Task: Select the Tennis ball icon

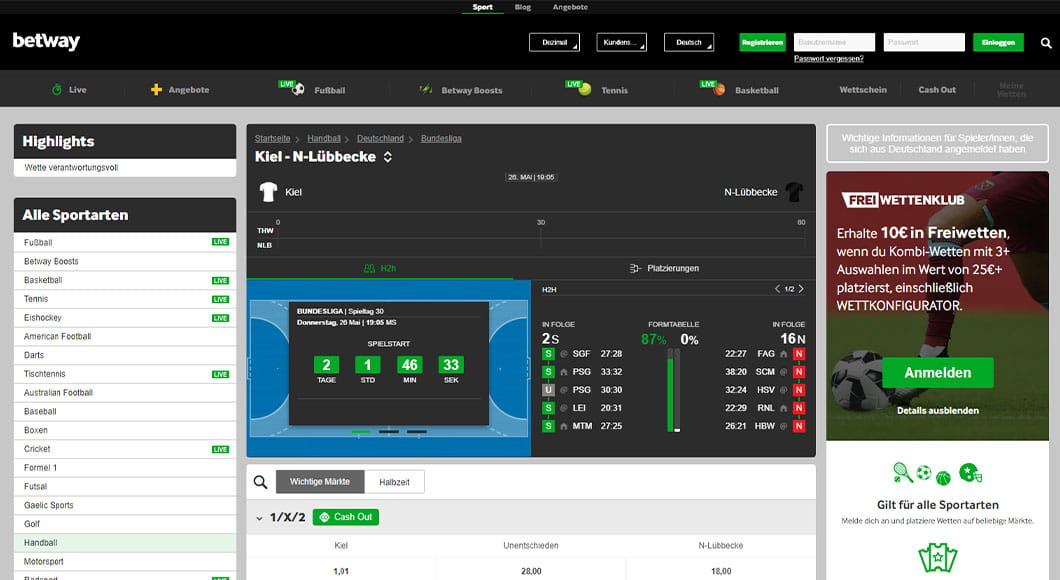Action: click(x=584, y=89)
